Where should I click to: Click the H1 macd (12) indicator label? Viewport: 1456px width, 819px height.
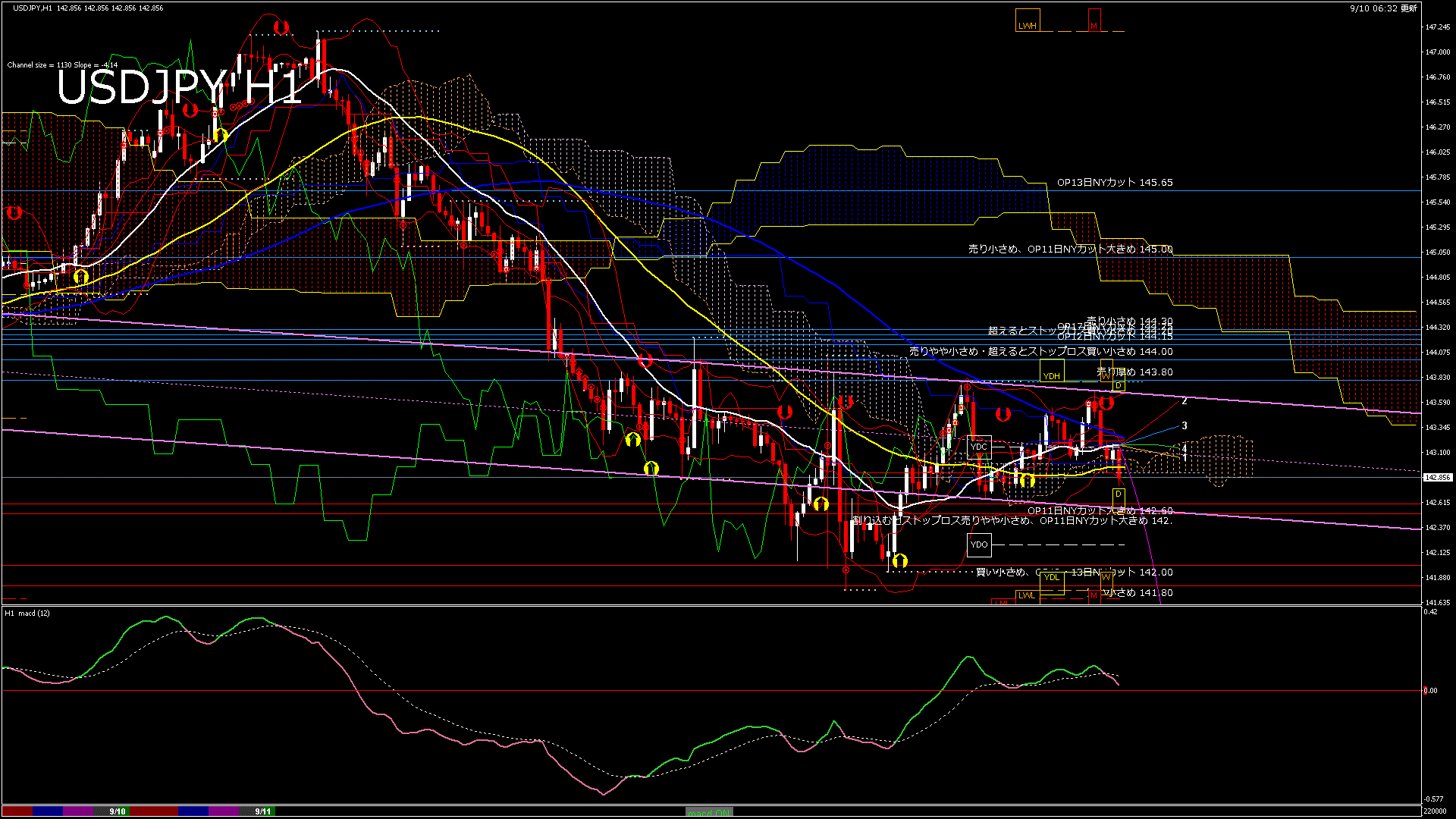click(27, 613)
